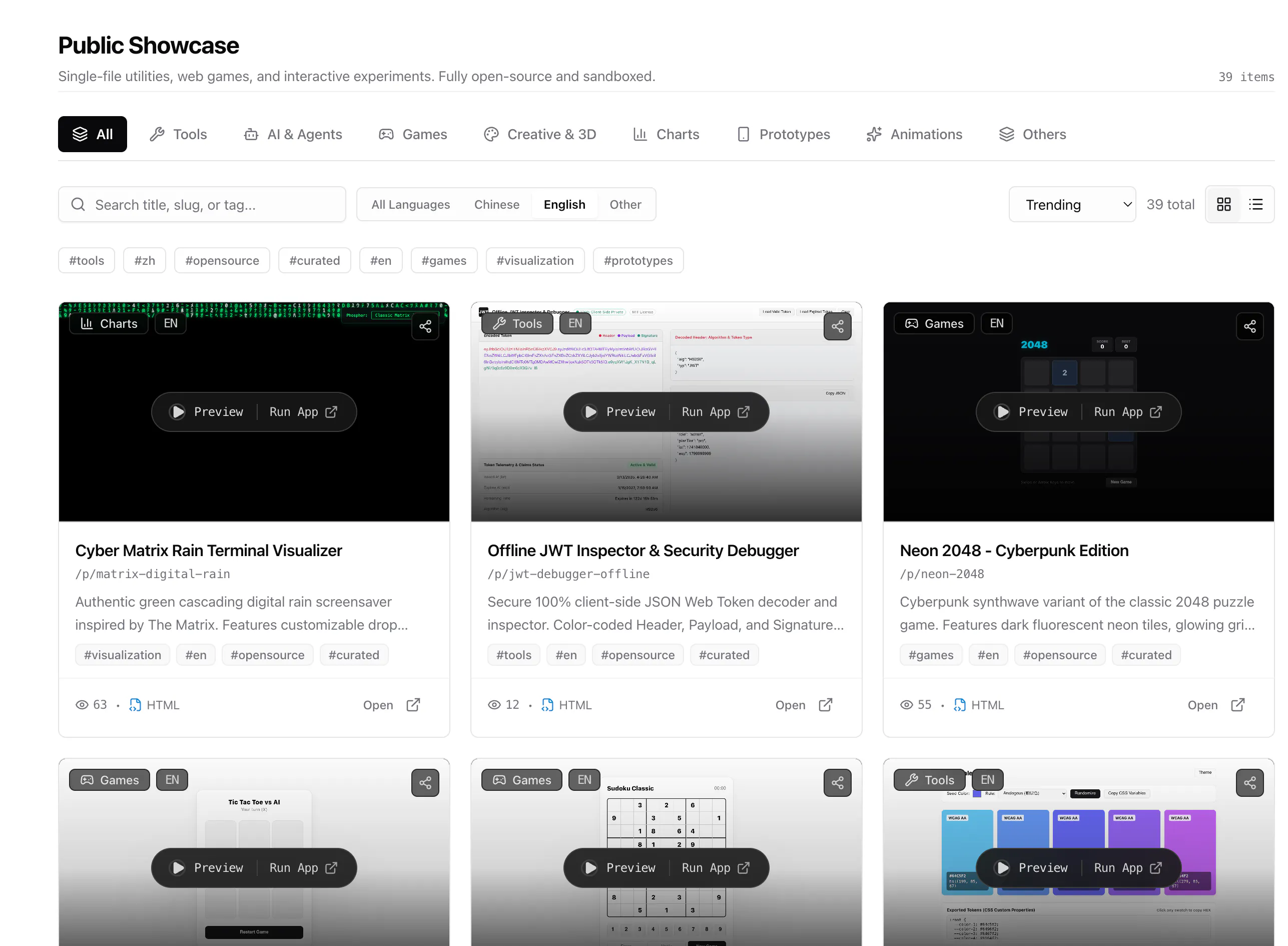Play preview of Offline JWT Inspector
This screenshot has width=1288, height=946.
coord(619,412)
